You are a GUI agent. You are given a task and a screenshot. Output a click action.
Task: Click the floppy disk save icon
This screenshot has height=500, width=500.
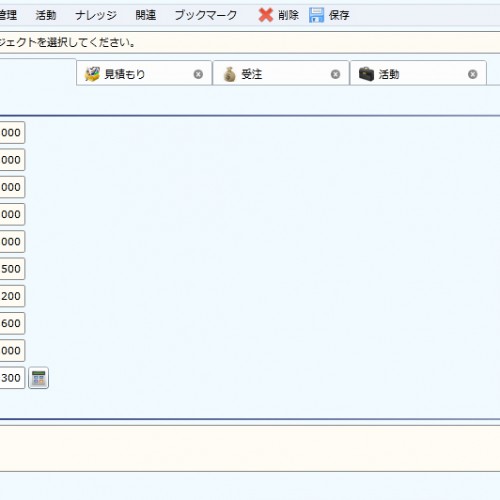coord(316,15)
